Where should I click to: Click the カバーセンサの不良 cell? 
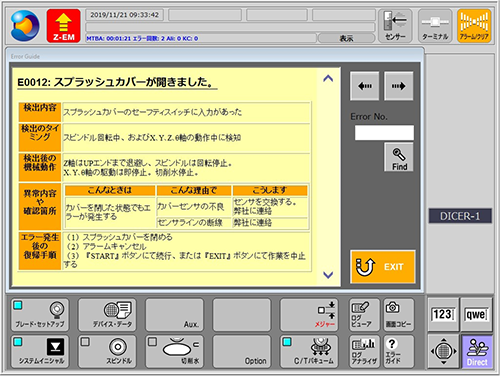tap(194, 207)
